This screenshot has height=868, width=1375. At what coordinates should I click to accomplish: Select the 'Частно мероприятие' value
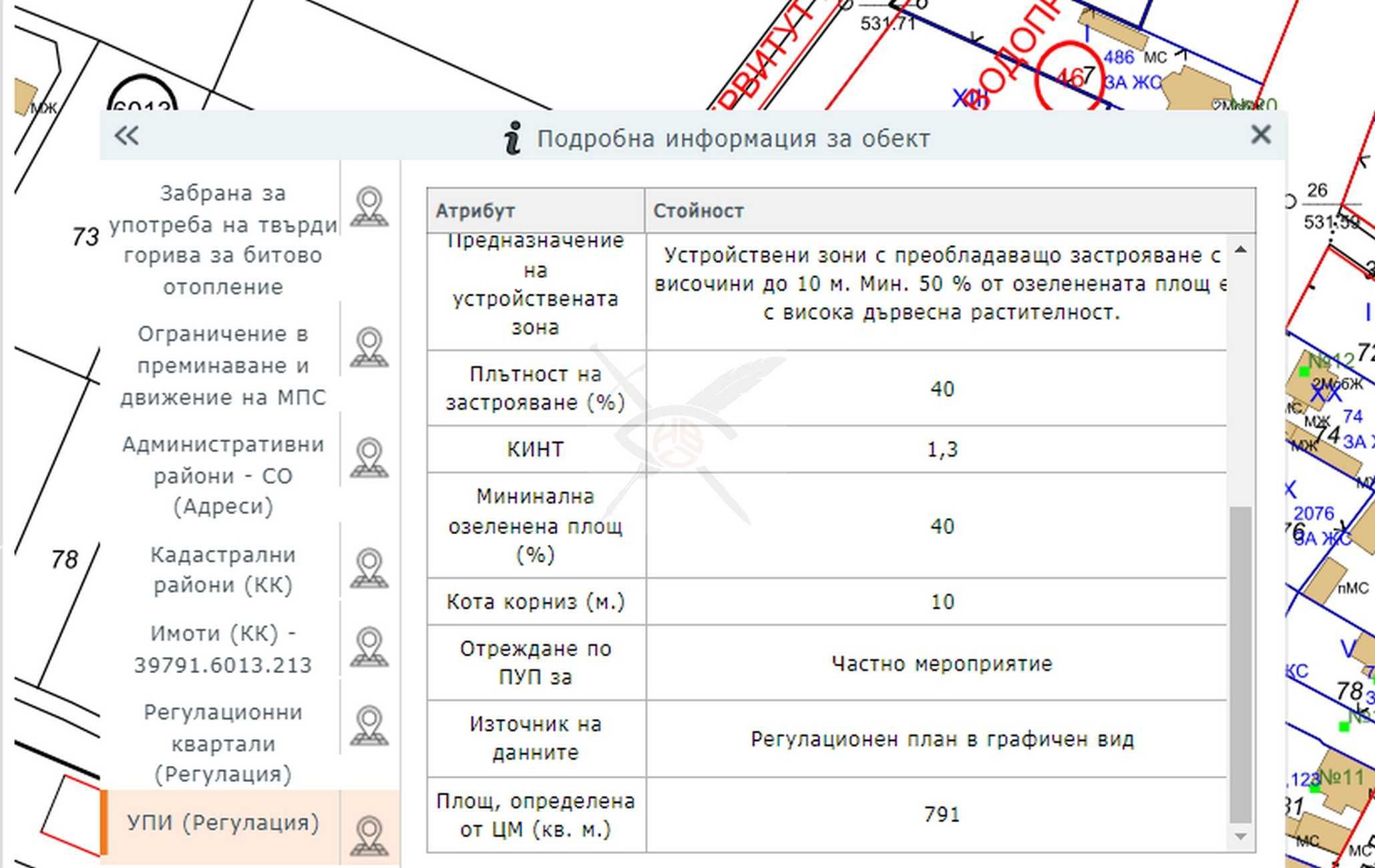942,664
